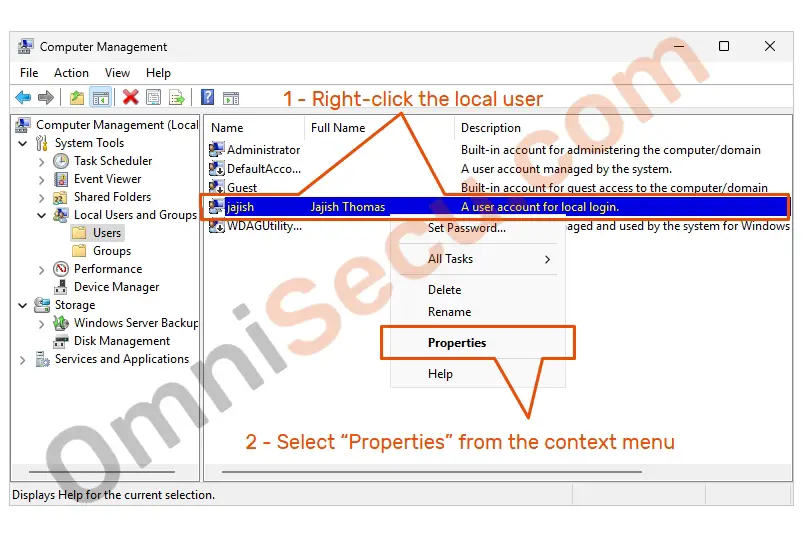Click the System Tools icon

[42, 143]
